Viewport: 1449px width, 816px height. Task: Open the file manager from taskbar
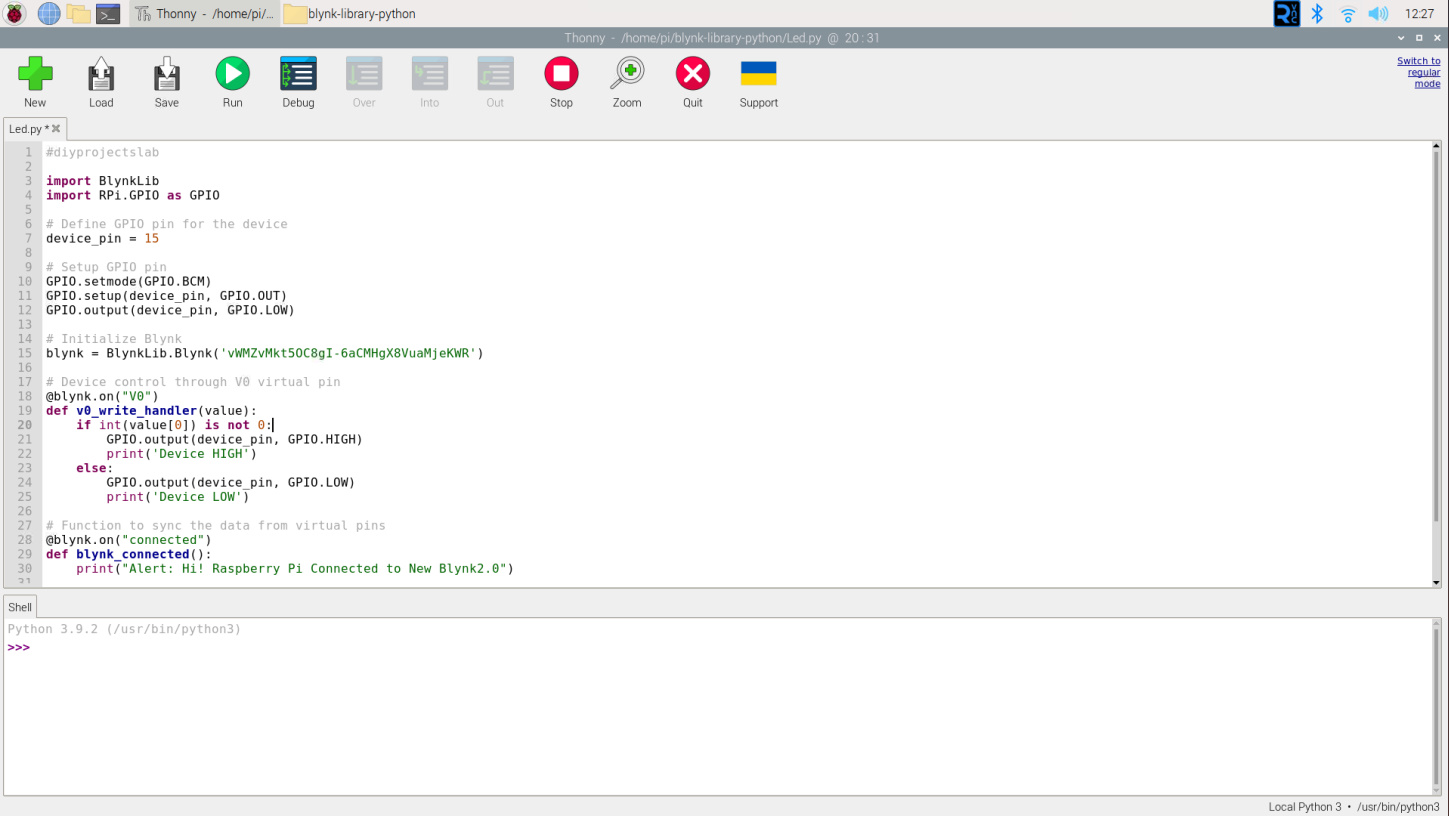pos(78,13)
